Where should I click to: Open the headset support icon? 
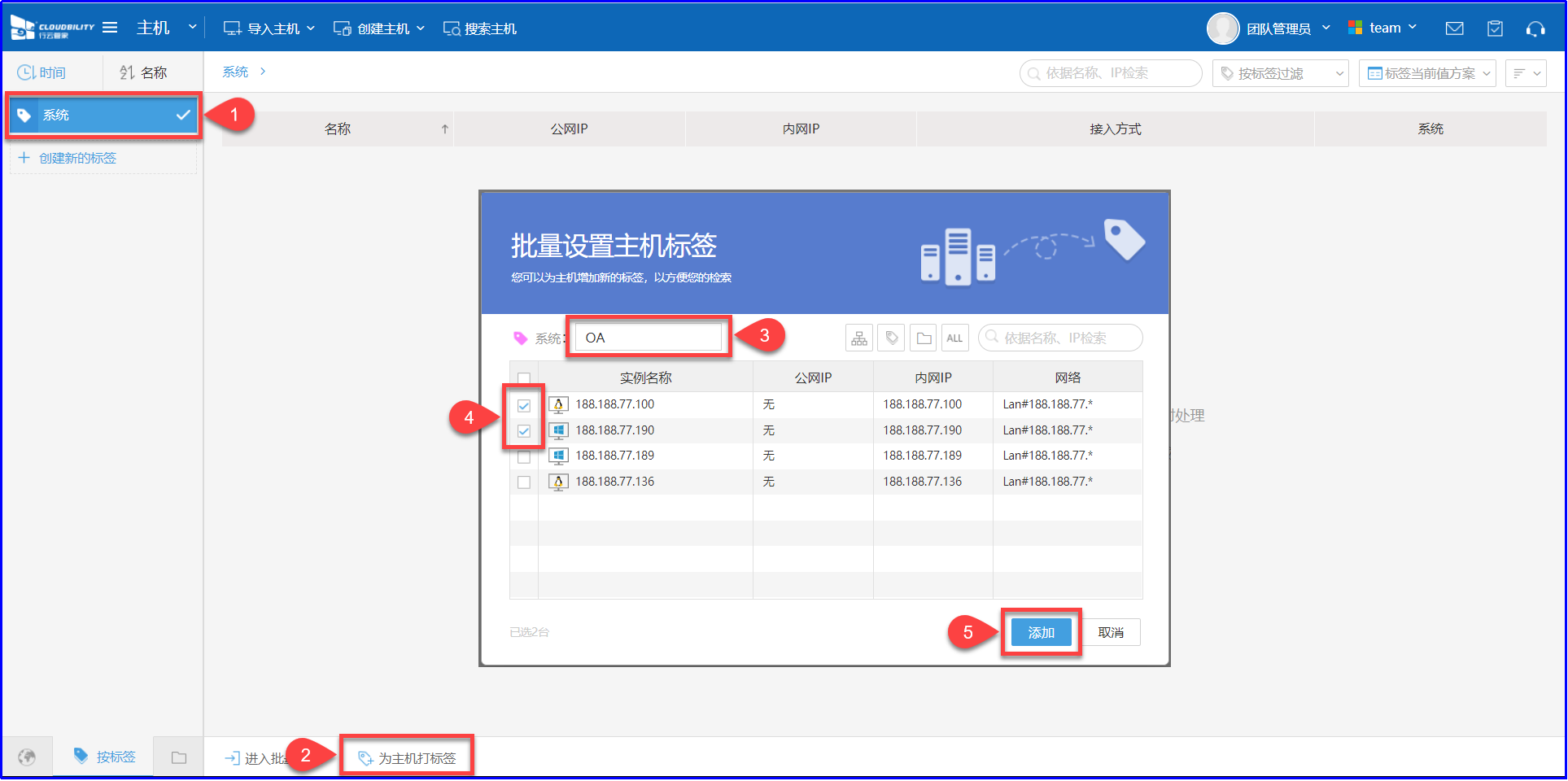(1535, 28)
